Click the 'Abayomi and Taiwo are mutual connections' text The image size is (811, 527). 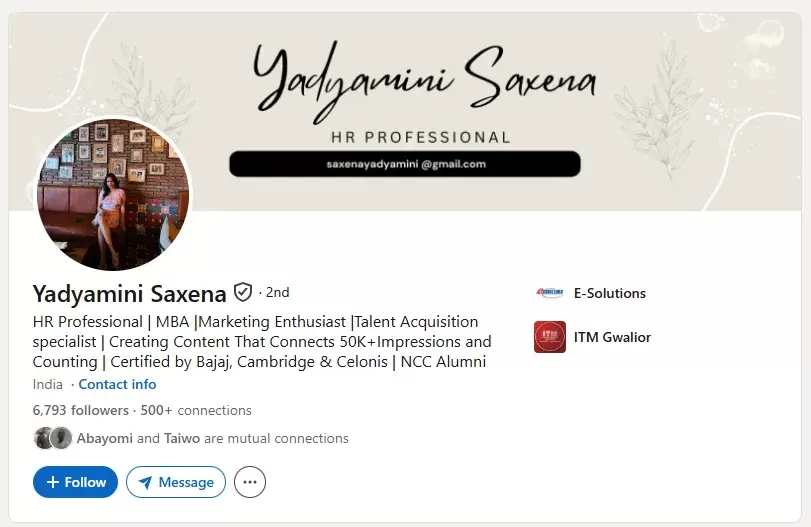[212, 438]
